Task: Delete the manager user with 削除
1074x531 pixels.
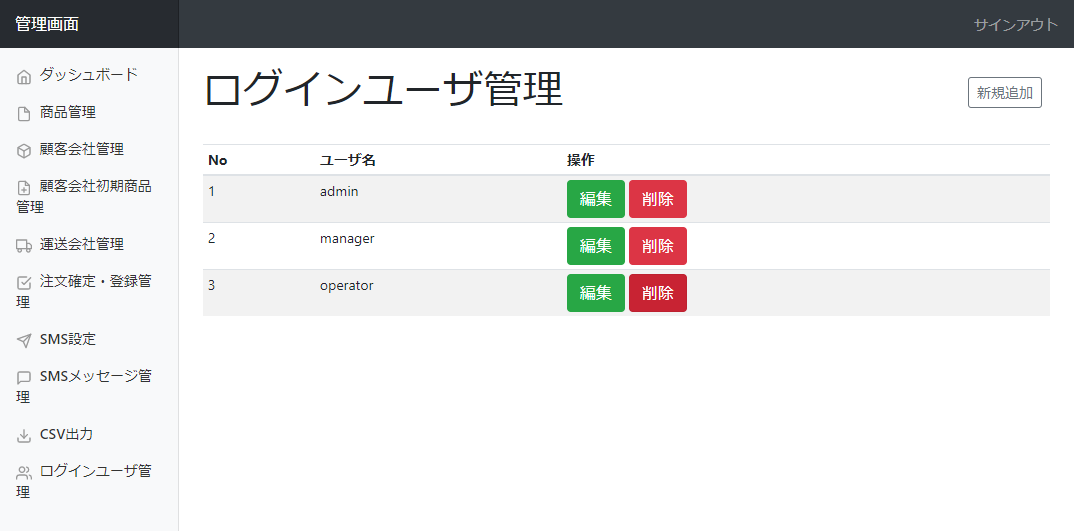Action: tap(658, 246)
